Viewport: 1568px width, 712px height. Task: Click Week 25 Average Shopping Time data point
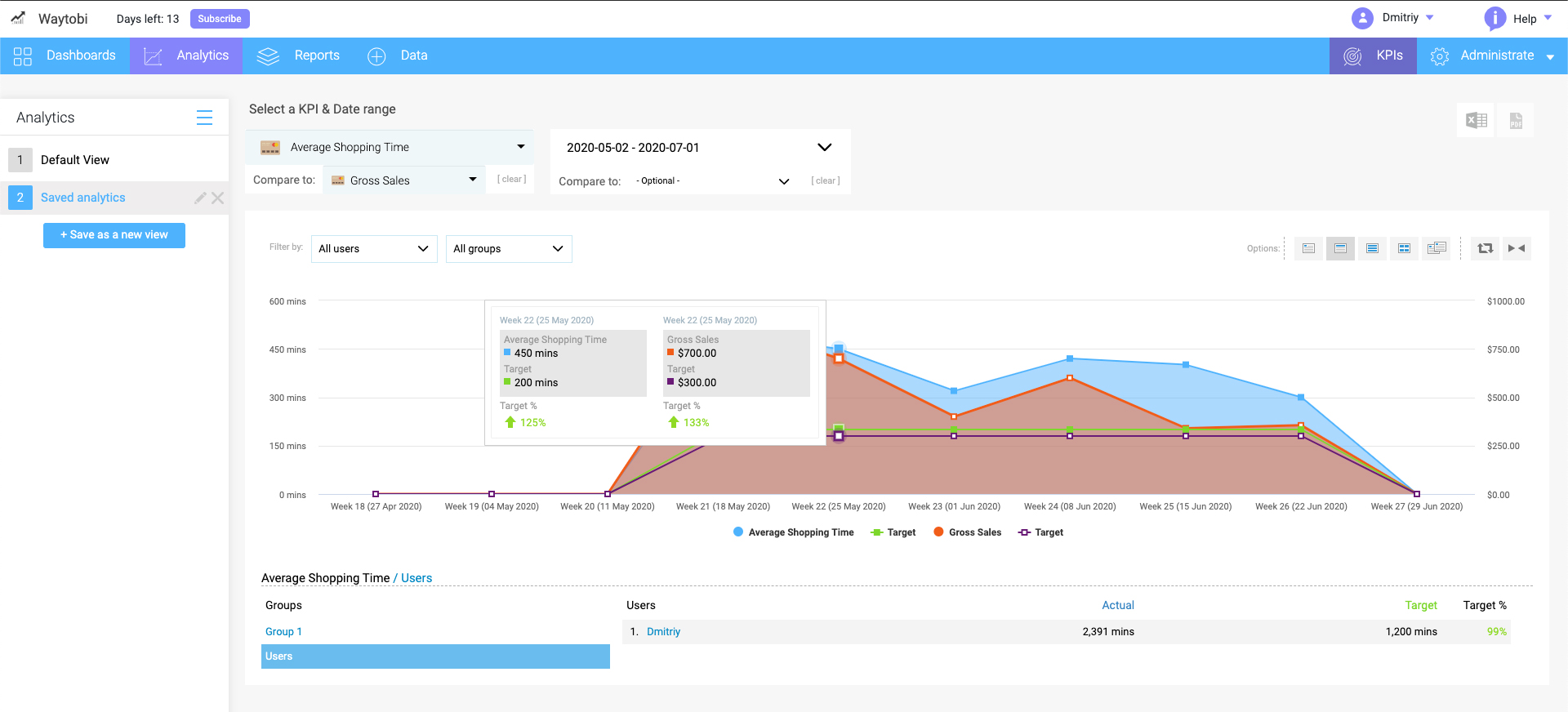(1186, 365)
